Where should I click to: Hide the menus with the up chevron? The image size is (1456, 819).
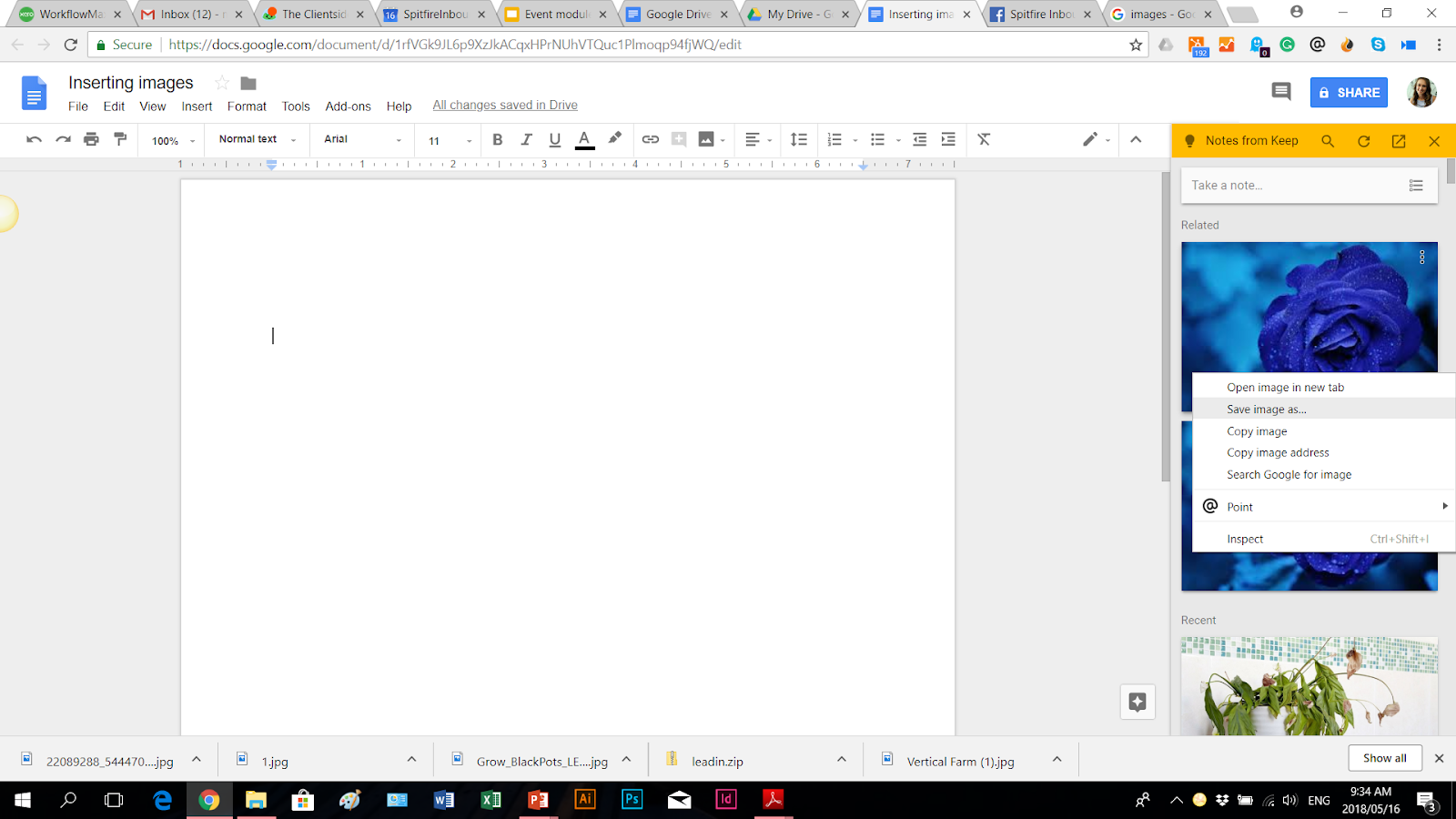(x=1136, y=139)
